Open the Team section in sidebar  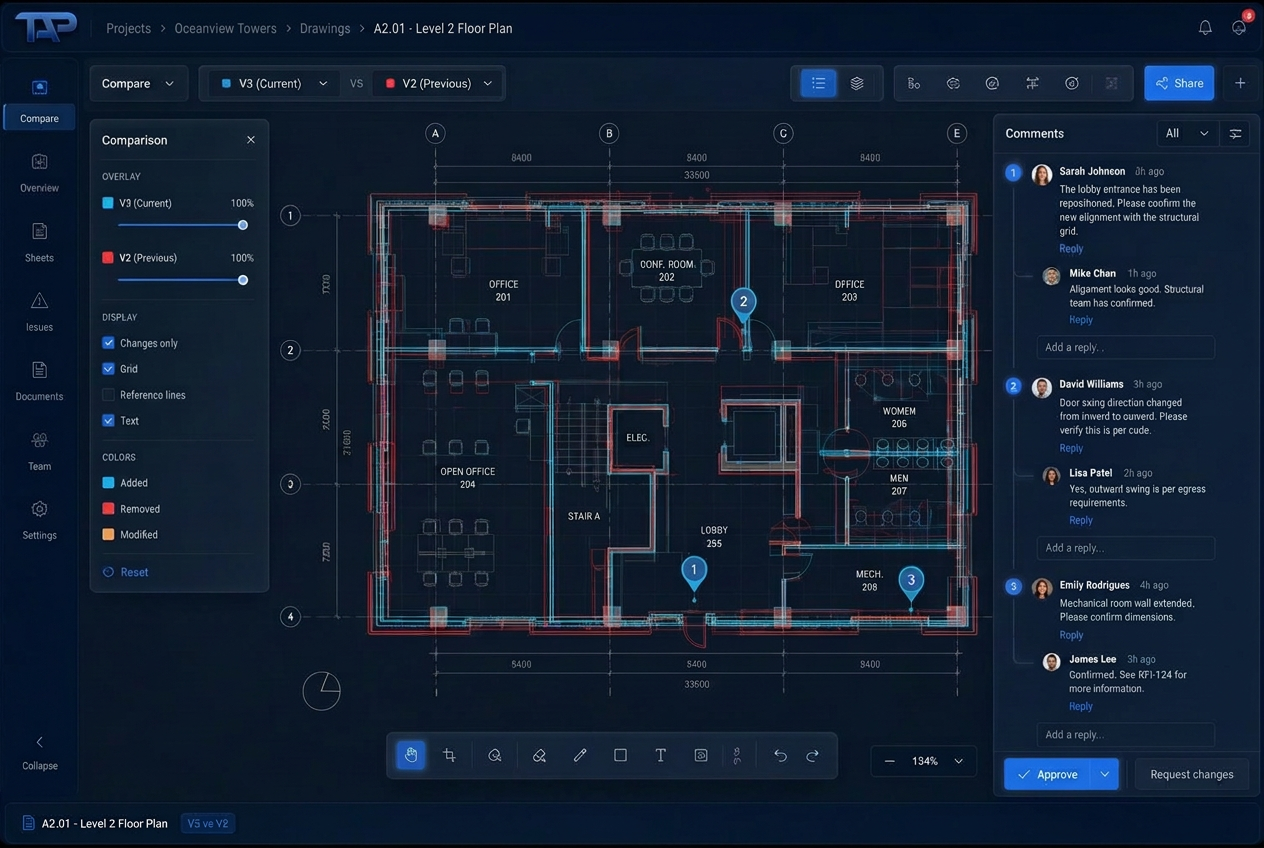39,452
